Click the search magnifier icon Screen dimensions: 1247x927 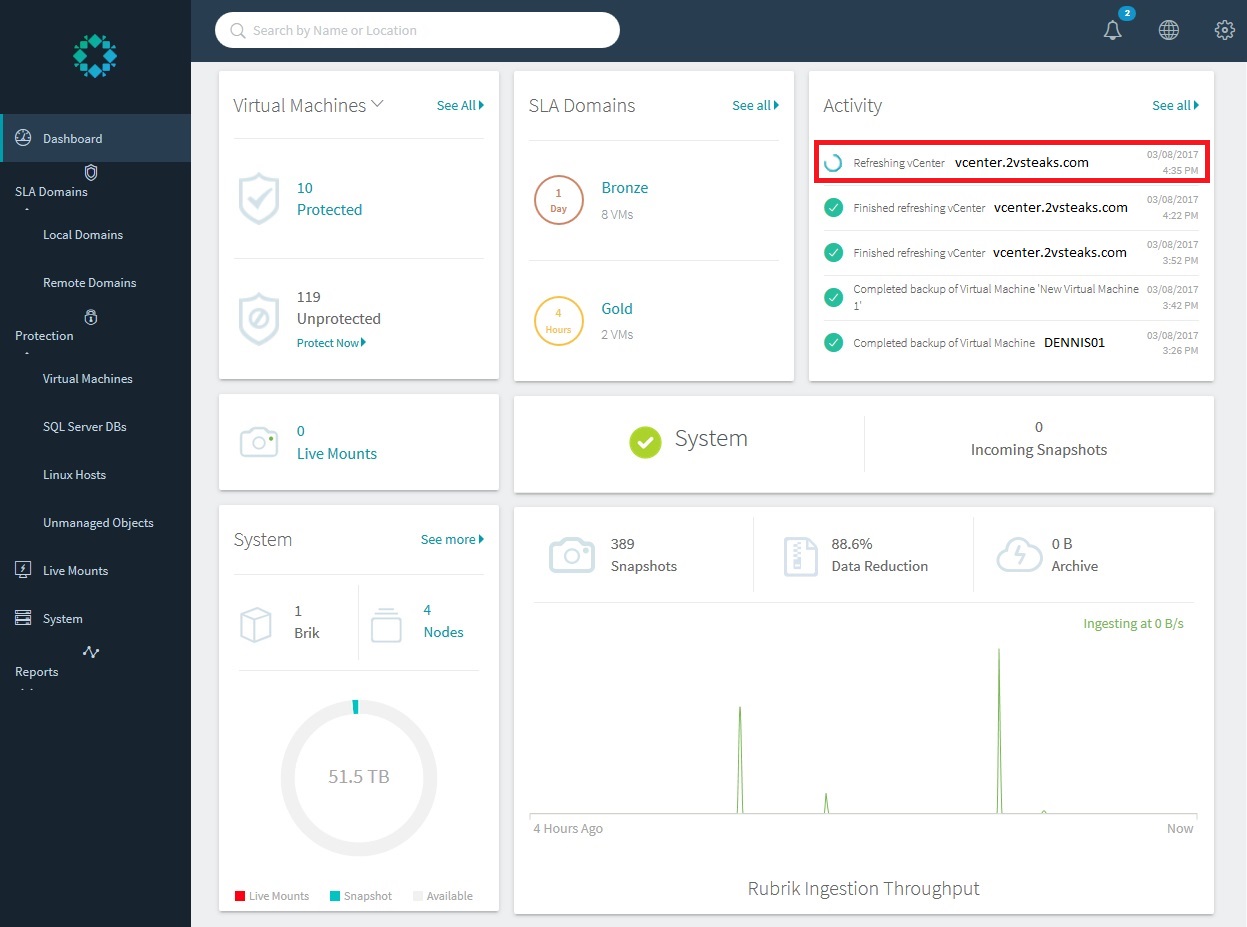pyautogui.click(x=238, y=31)
